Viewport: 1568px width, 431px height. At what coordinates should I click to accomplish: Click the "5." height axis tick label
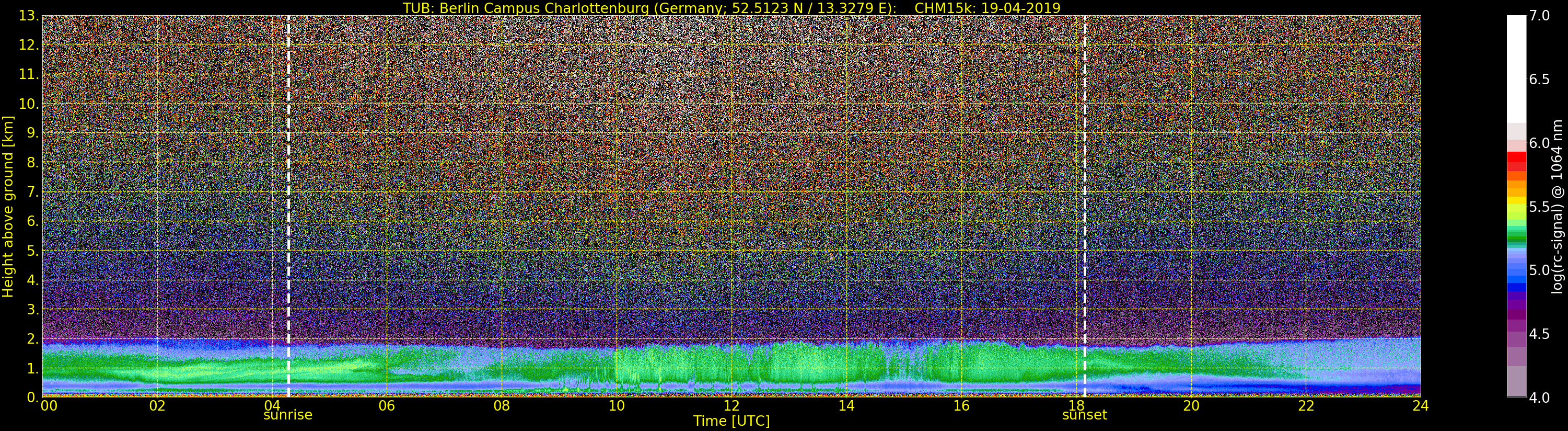33,251
